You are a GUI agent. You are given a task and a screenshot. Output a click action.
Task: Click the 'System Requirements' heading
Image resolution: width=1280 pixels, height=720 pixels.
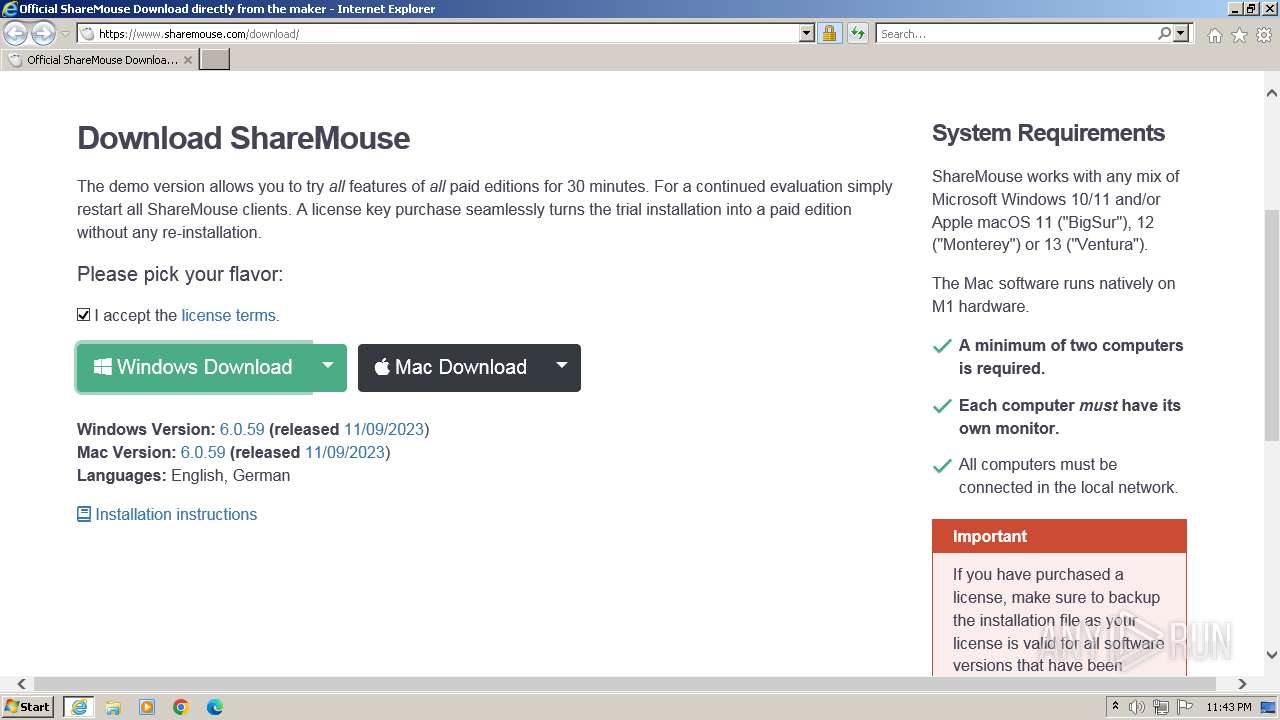click(x=1048, y=133)
